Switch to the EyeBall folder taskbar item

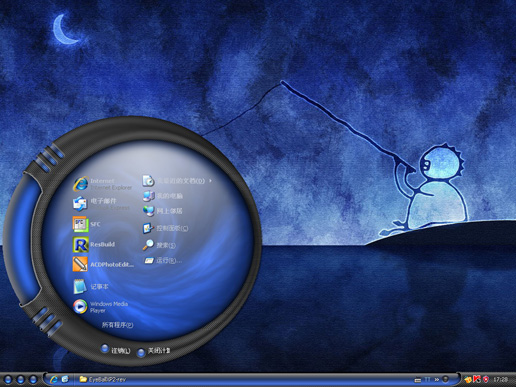(x=103, y=379)
